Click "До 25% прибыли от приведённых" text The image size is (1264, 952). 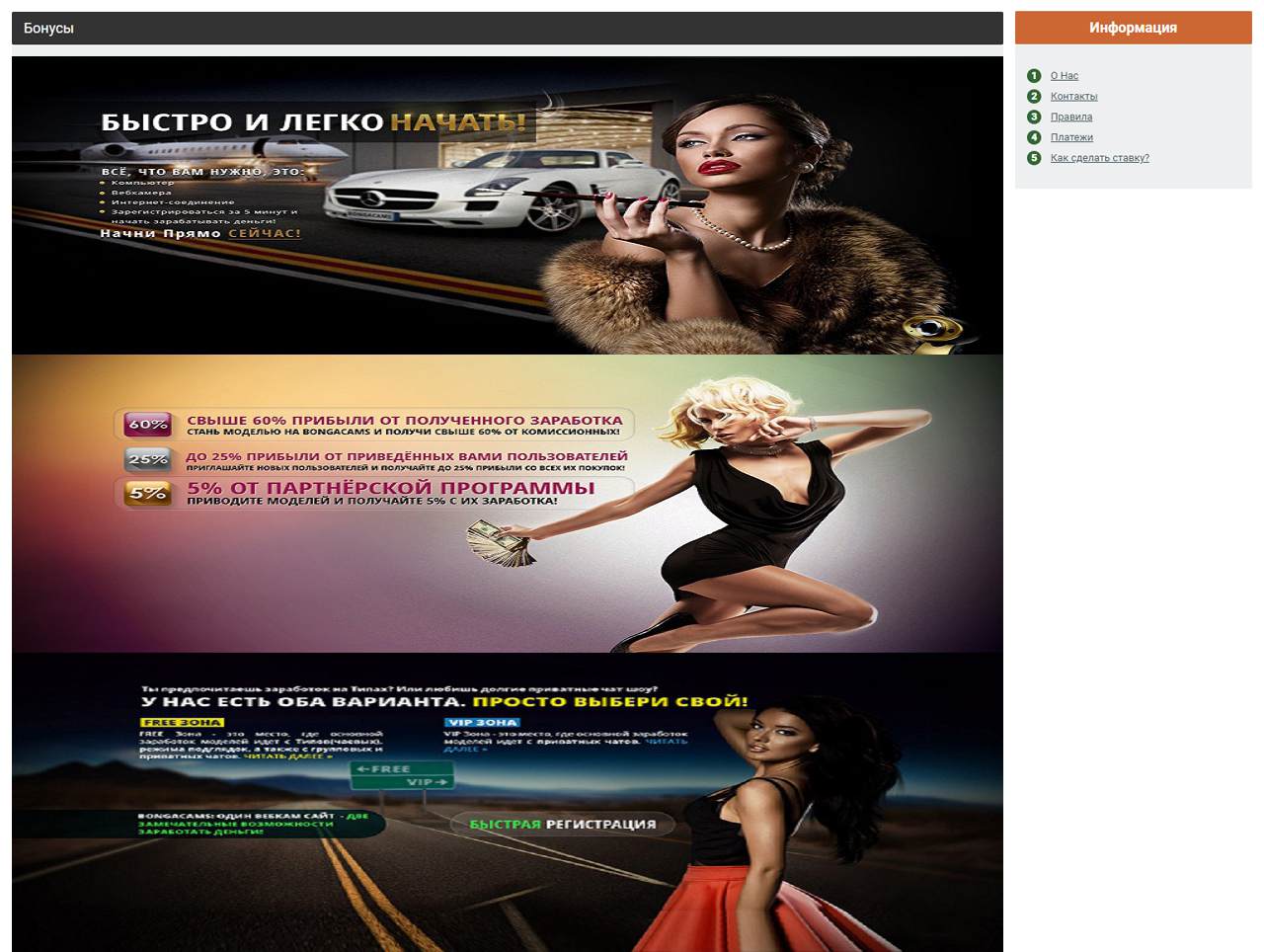point(407,456)
